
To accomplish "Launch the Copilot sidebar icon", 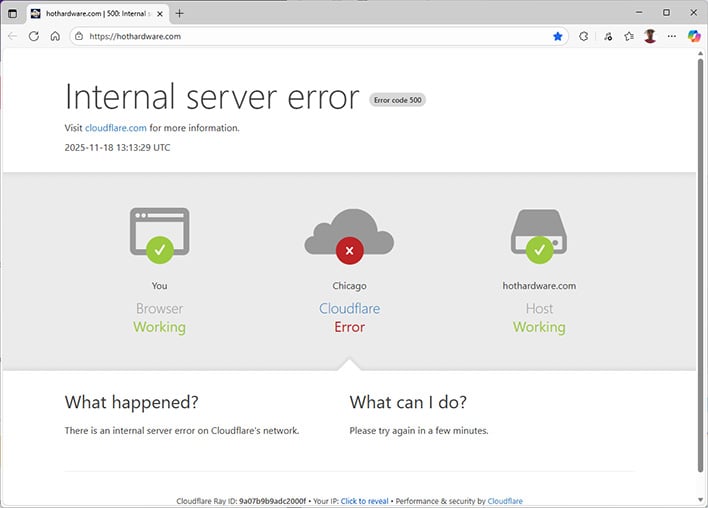I will (x=694, y=36).
